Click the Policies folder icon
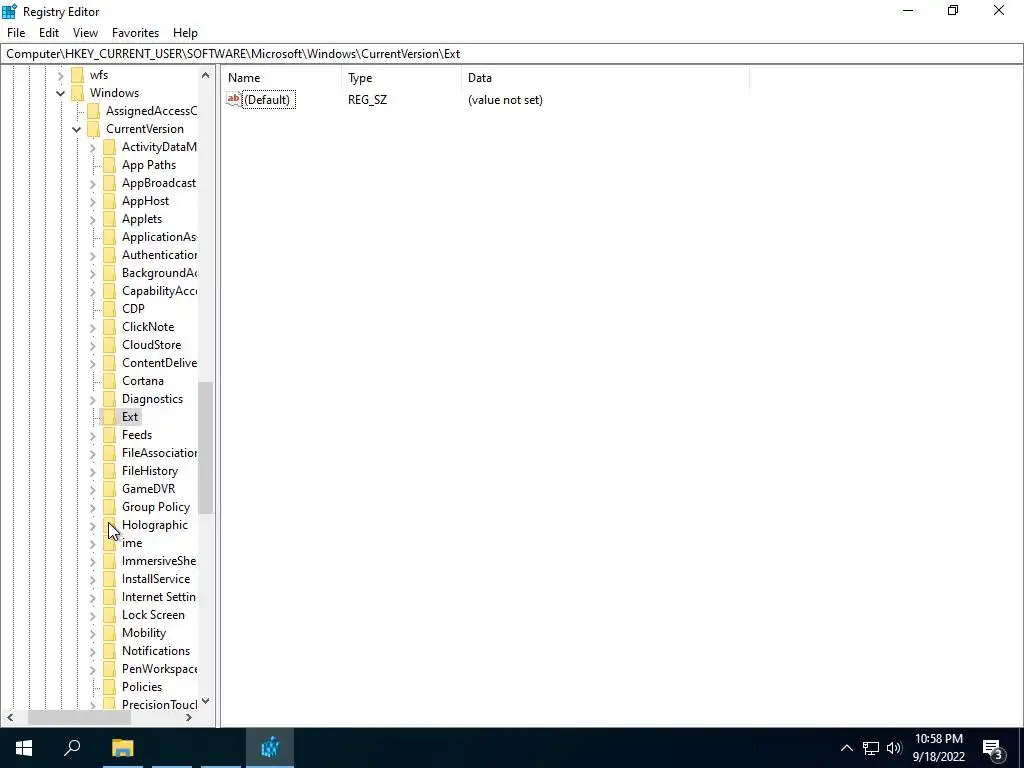The height and width of the screenshot is (768, 1024). click(x=110, y=687)
